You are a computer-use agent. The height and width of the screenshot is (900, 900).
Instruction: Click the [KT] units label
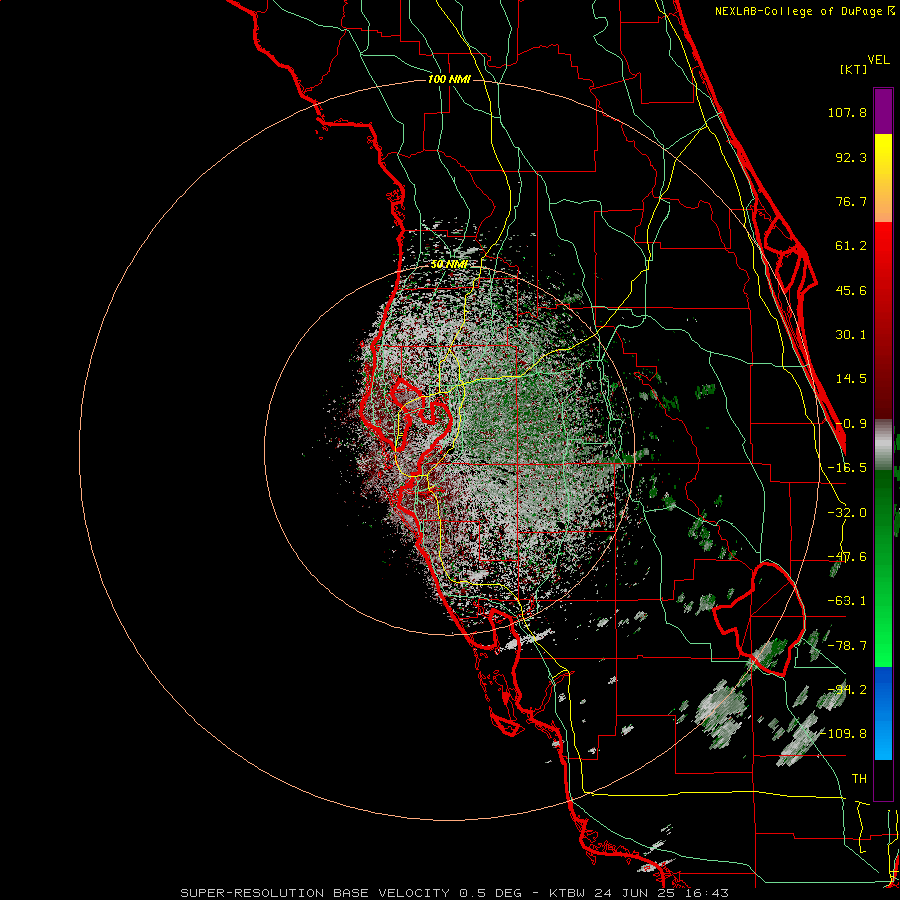[853, 69]
